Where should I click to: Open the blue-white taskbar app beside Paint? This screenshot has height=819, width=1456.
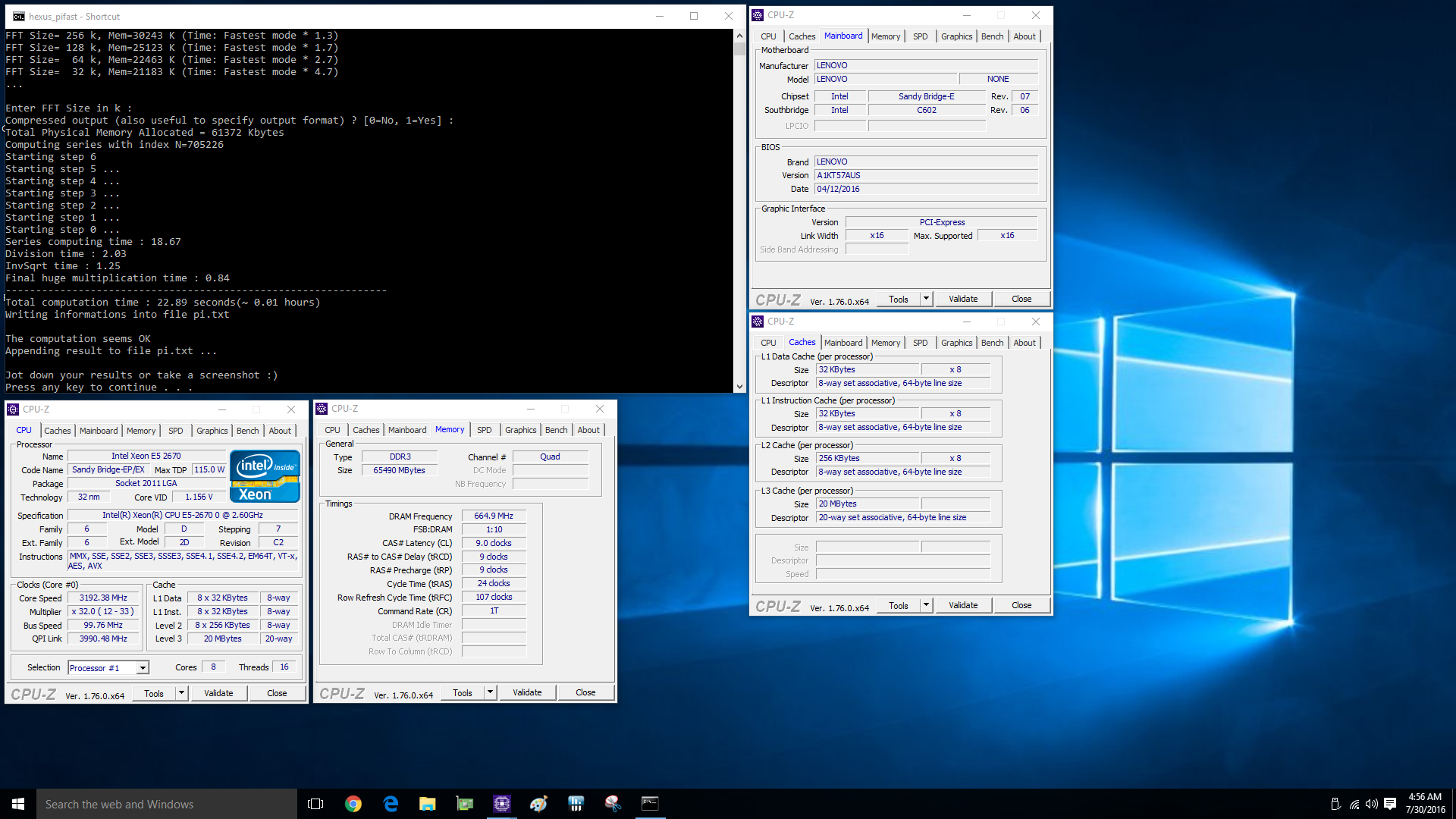click(576, 804)
